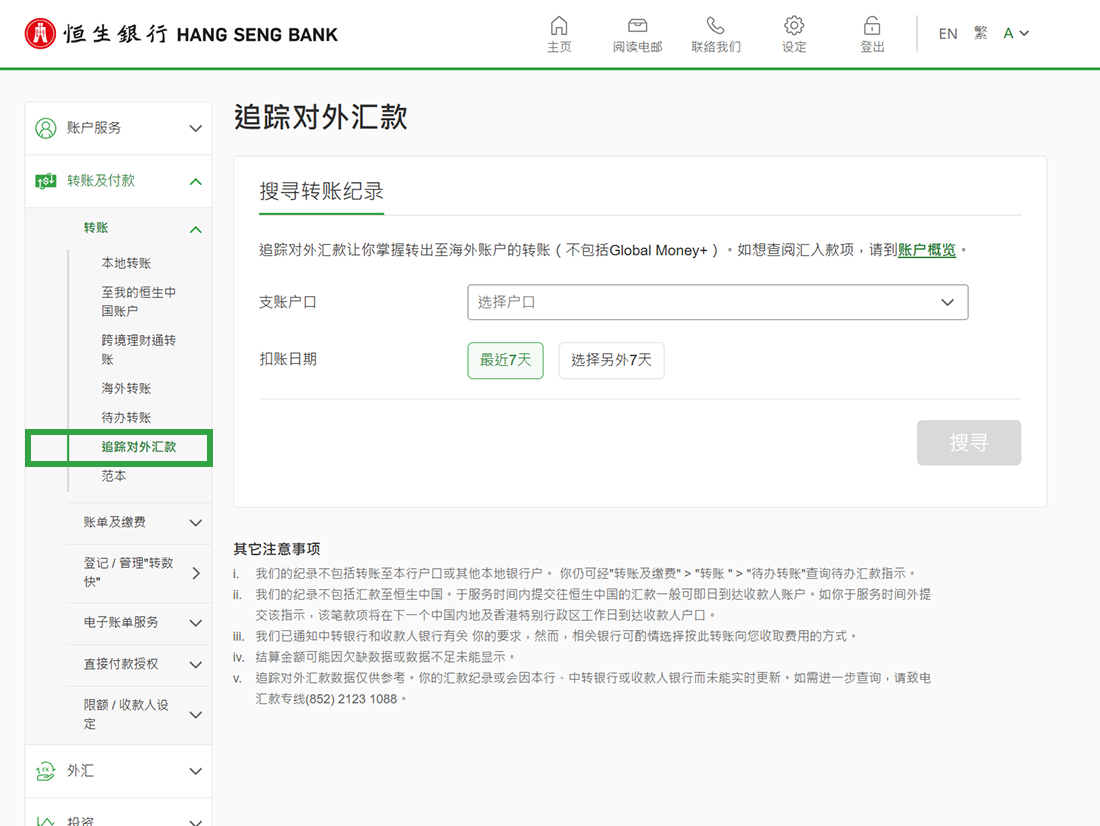Select the 最近7天 date option
Screen dimensions: 1100x826
tap(505, 360)
